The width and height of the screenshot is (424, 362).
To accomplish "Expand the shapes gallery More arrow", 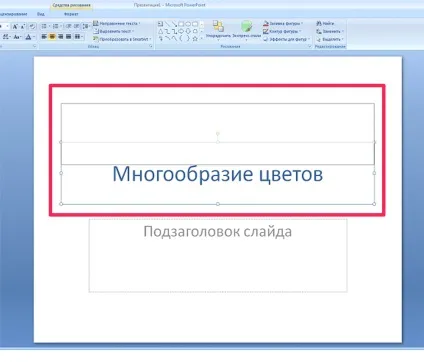I will coord(202,39).
